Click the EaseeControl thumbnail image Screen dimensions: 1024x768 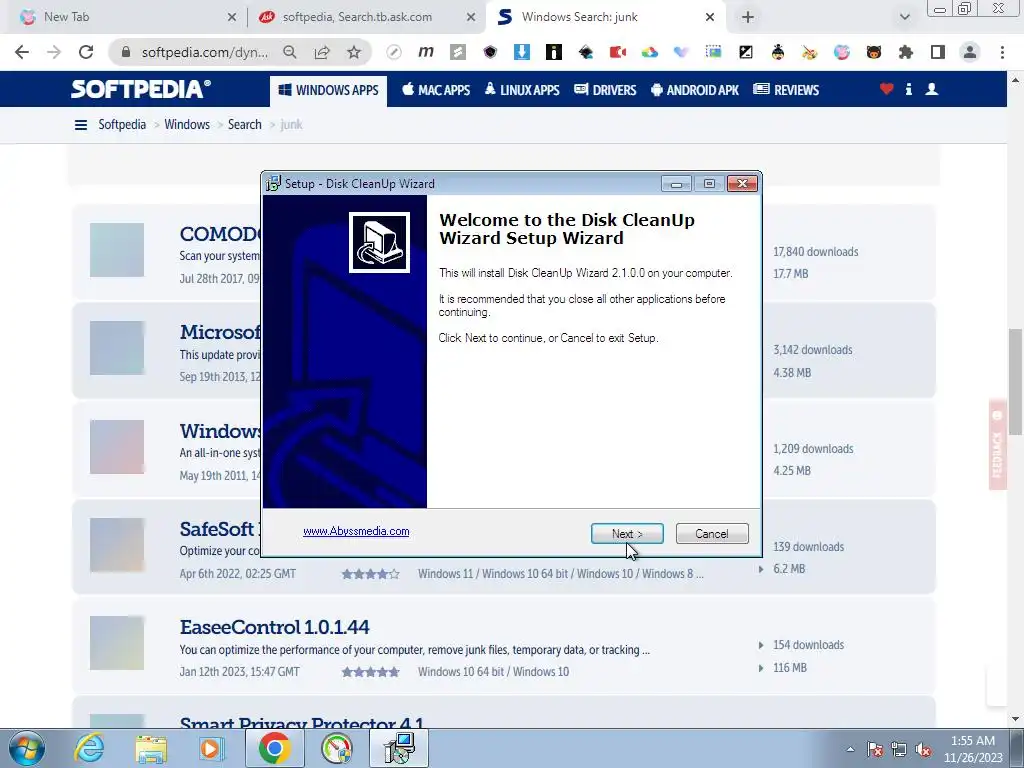[x=117, y=643]
